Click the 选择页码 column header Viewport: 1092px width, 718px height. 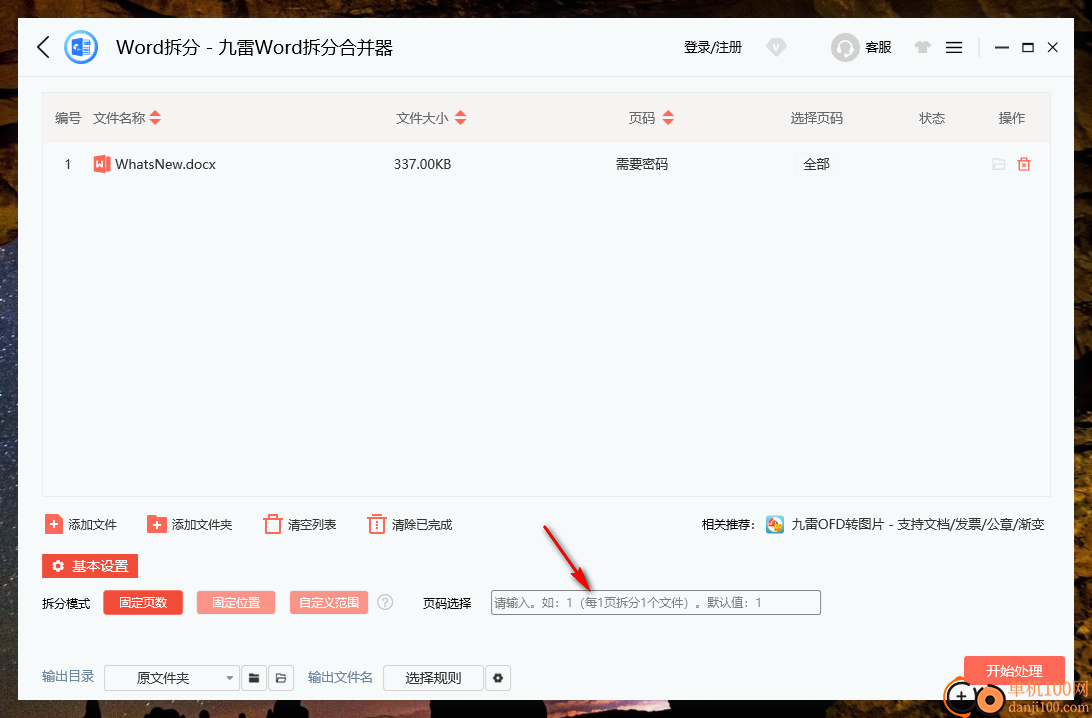point(816,118)
